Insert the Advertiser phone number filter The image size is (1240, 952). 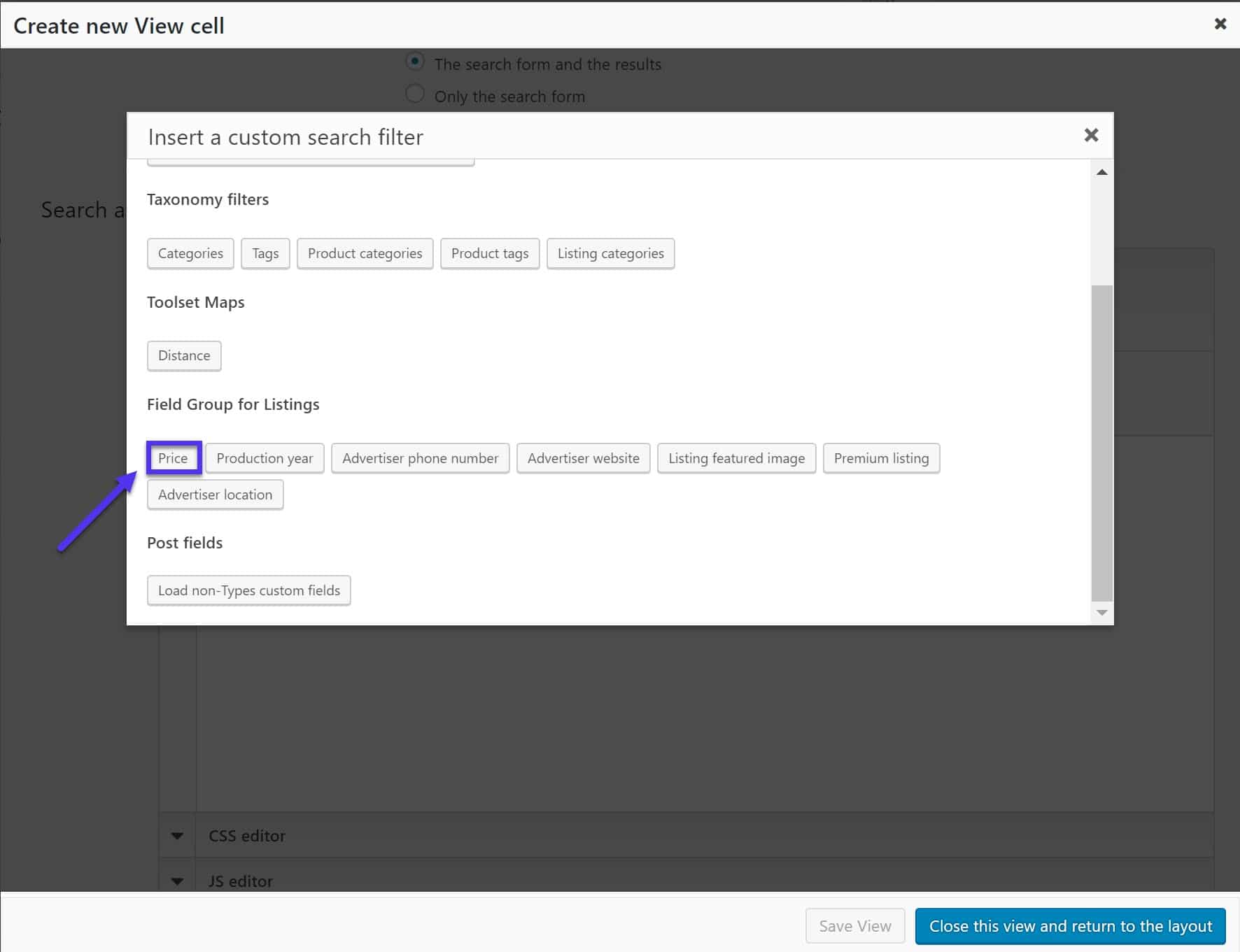tap(420, 458)
